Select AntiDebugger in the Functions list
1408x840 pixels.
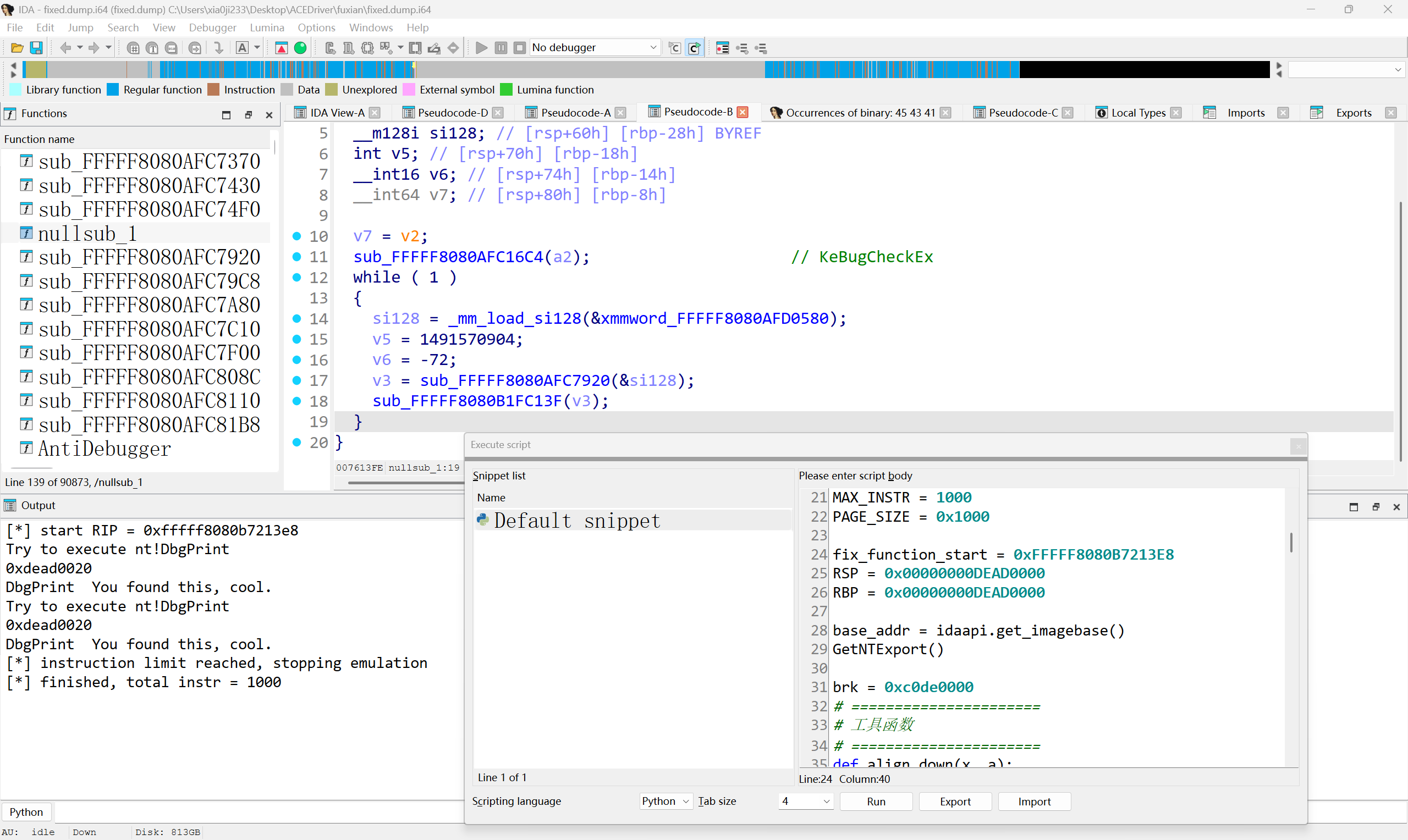tap(104, 449)
